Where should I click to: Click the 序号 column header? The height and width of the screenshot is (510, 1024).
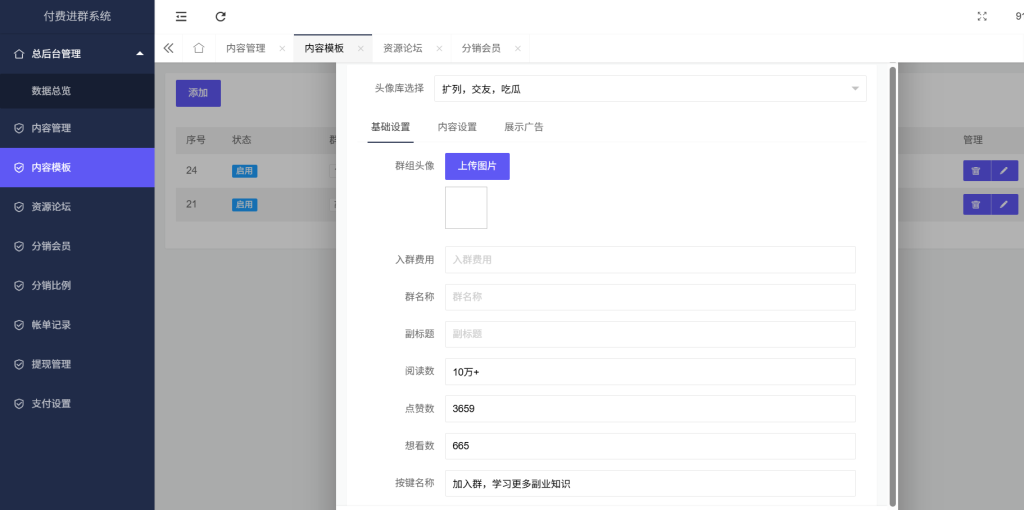point(196,140)
